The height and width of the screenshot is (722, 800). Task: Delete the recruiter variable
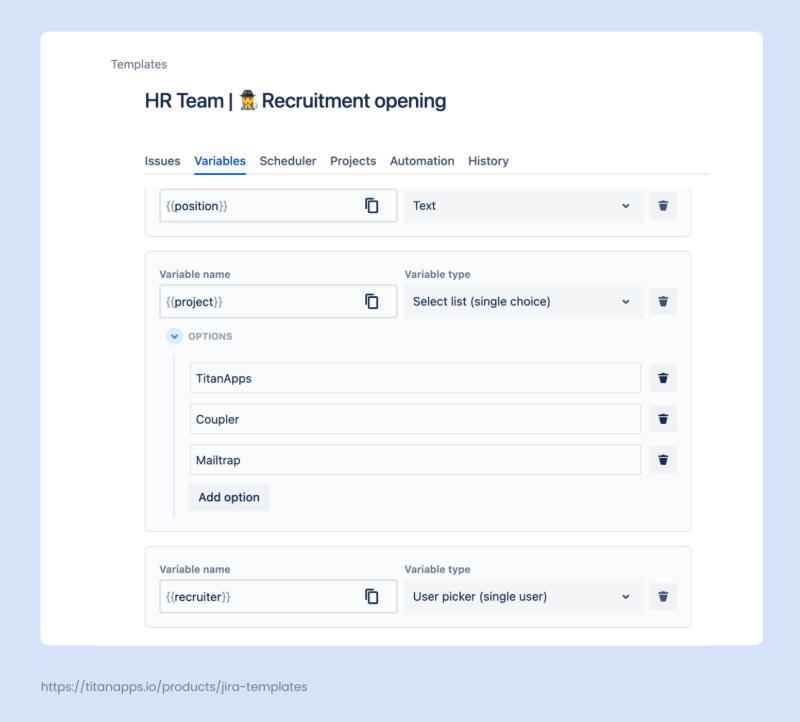click(x=663, y=597)
